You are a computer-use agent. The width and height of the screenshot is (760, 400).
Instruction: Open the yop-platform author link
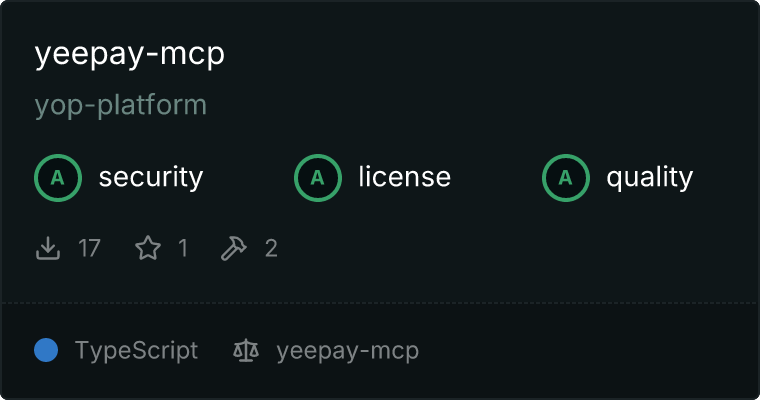tap(121, 106)
